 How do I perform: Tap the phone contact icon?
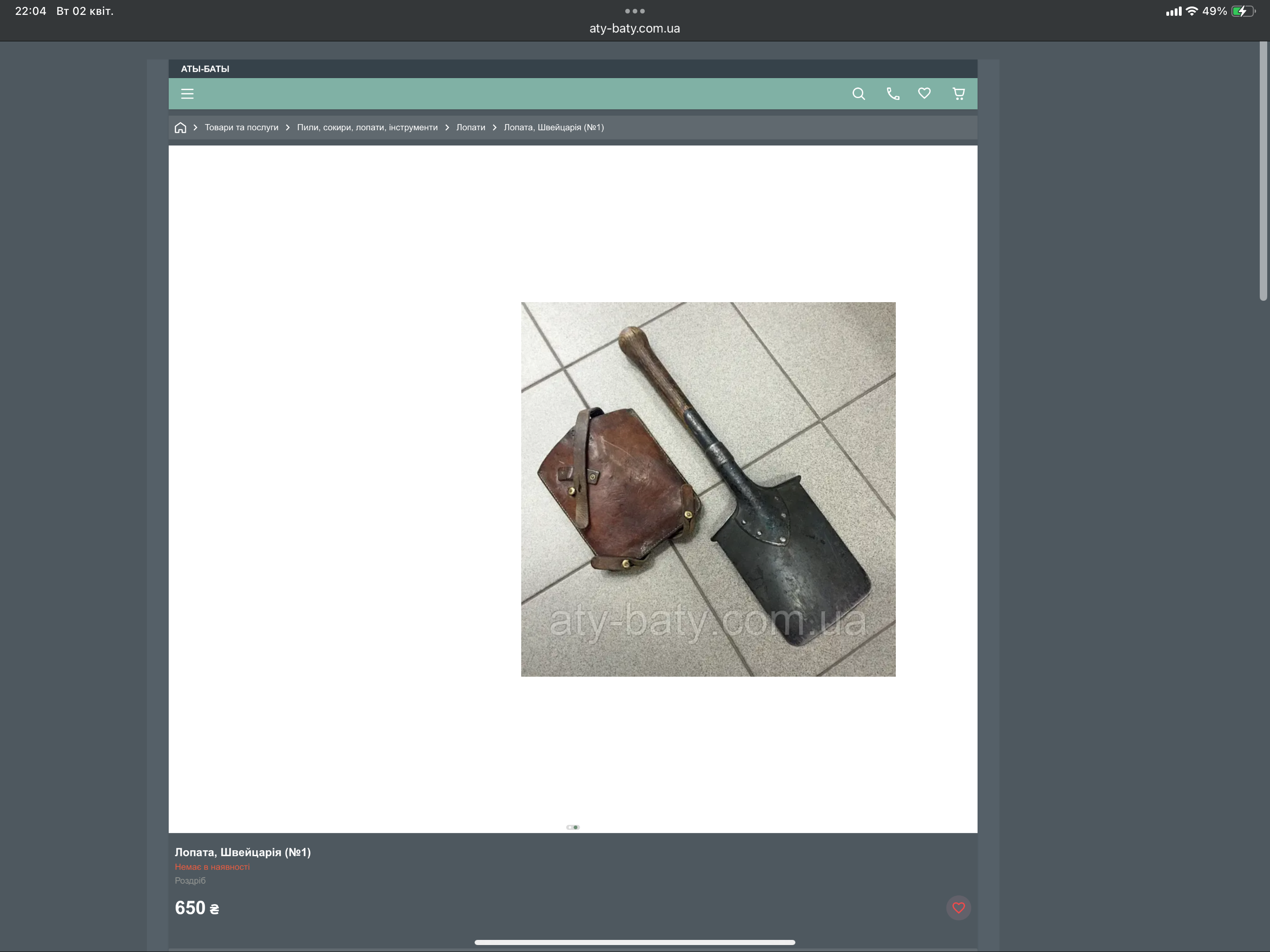(893, 93)
